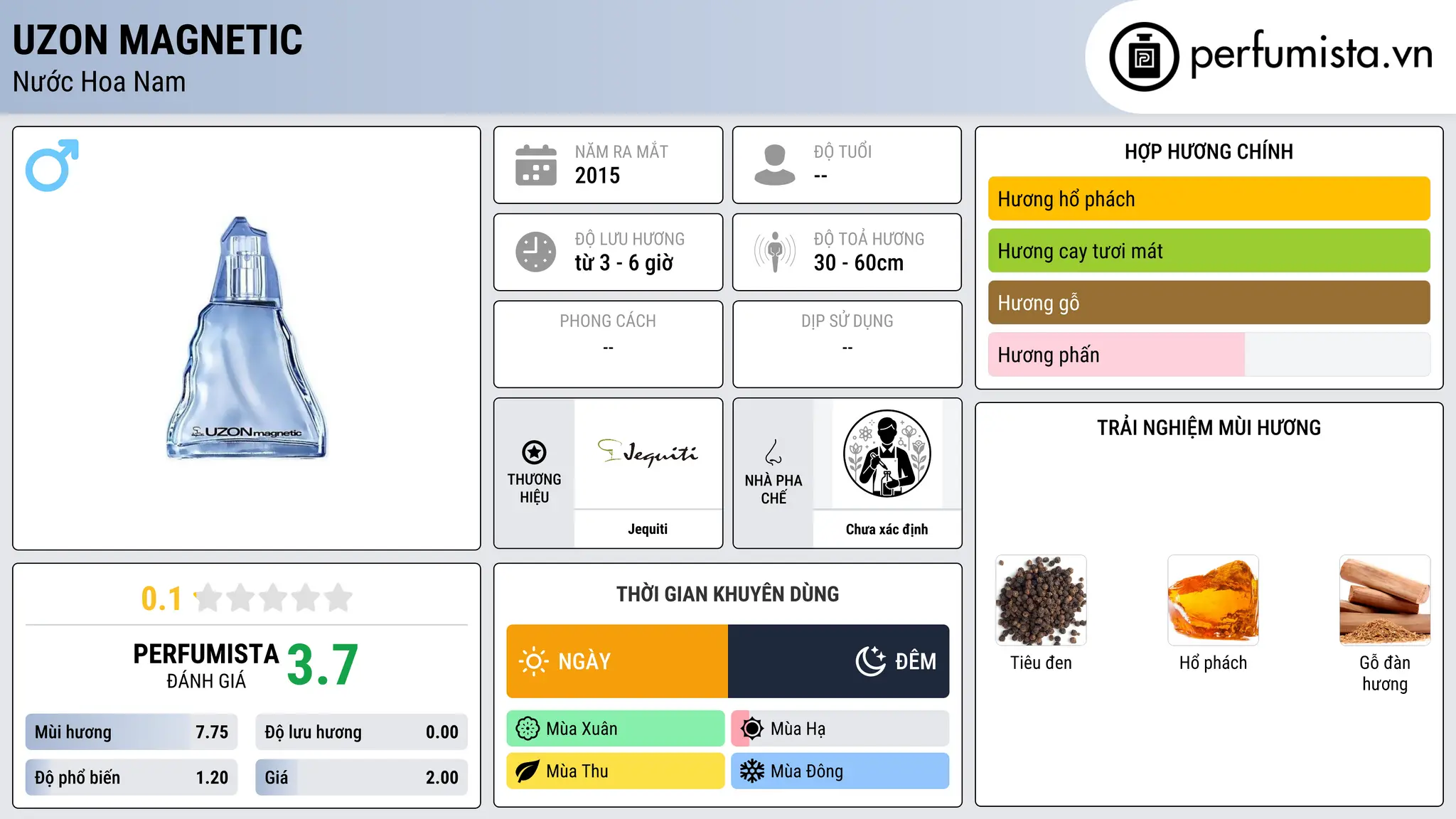Click the green Perfumista score 3.7
Image resolution: width=1456 pixels, height=819 pixels.
(x=323, y=665)
